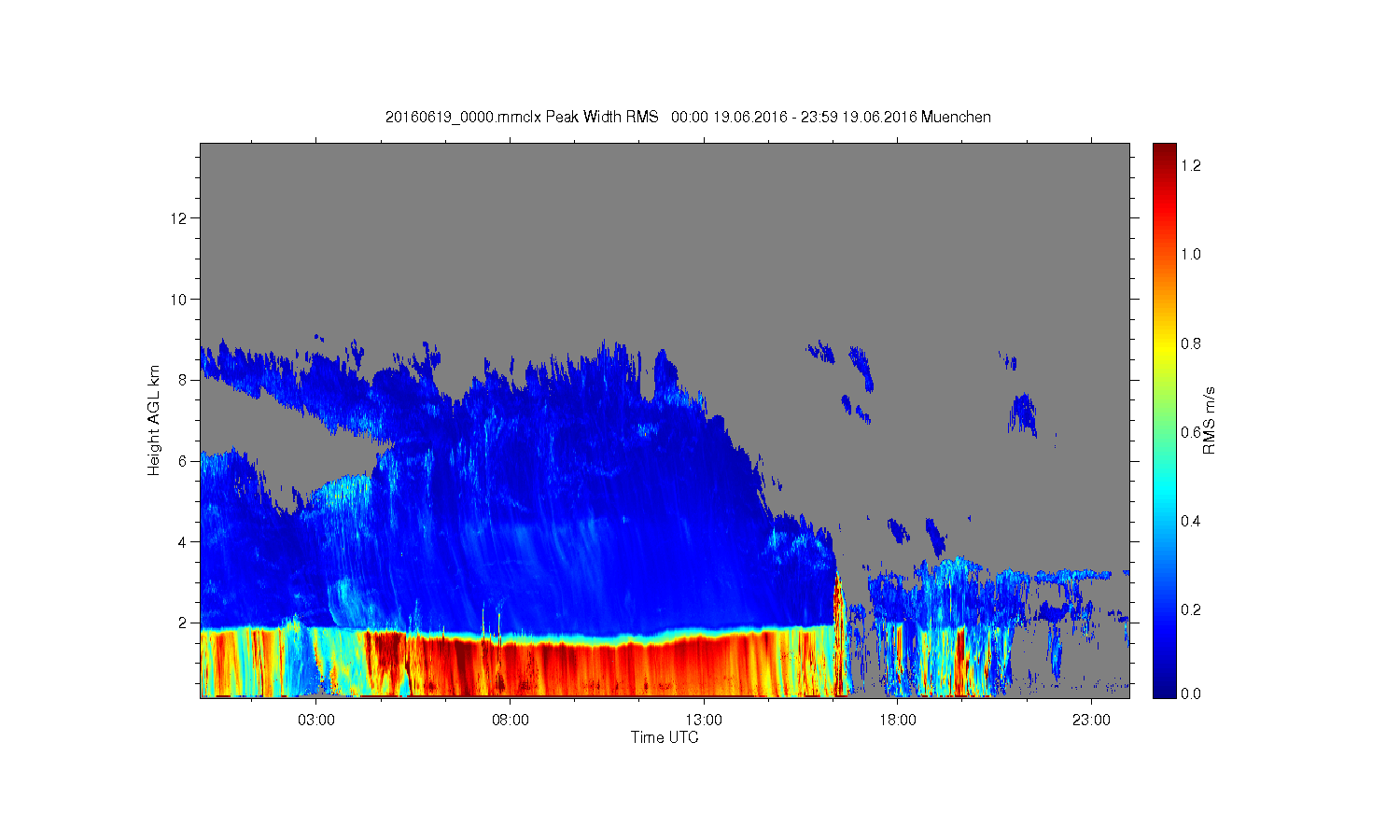Click the colorbar value 1.2
Image resolution: width=1400 pixels, height=840 pixels.
pos(1191,166)
